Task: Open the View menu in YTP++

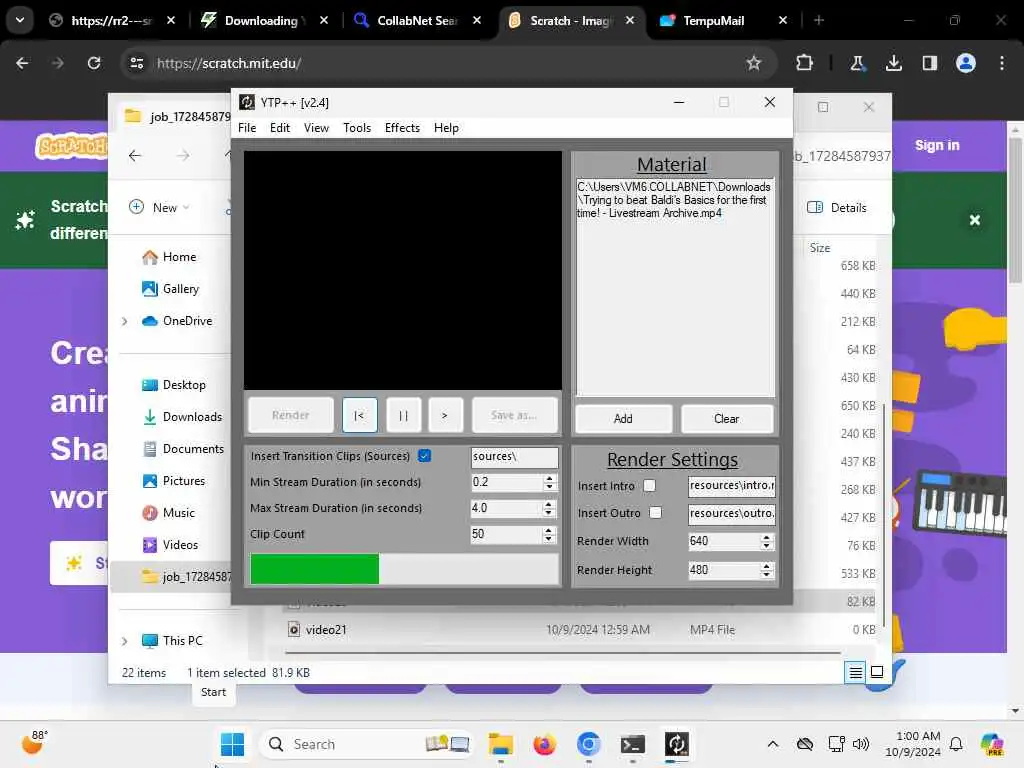Action: (316, 128)
